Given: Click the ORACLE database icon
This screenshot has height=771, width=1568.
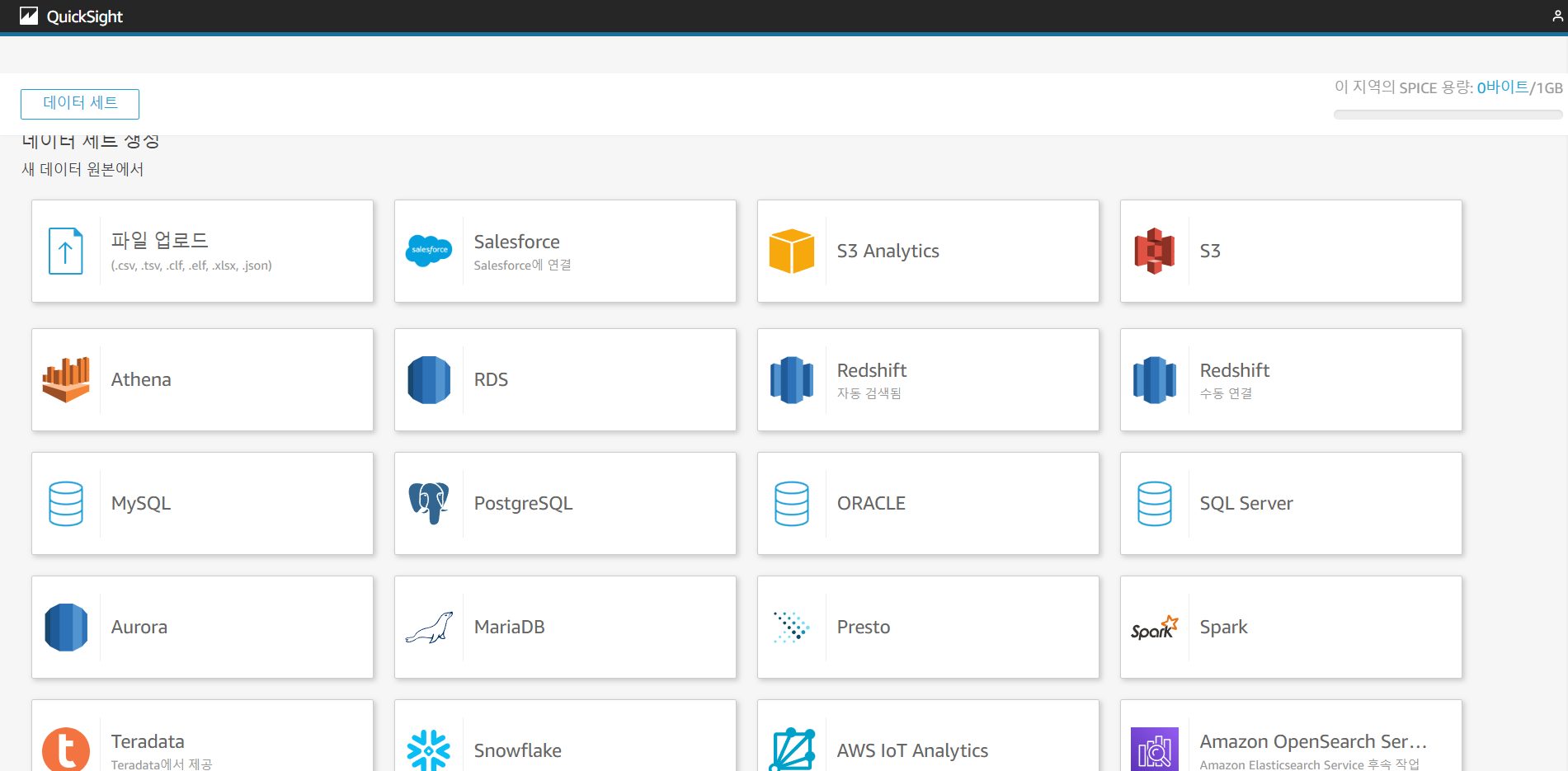Looking at the screenshot, I should 792,503.
